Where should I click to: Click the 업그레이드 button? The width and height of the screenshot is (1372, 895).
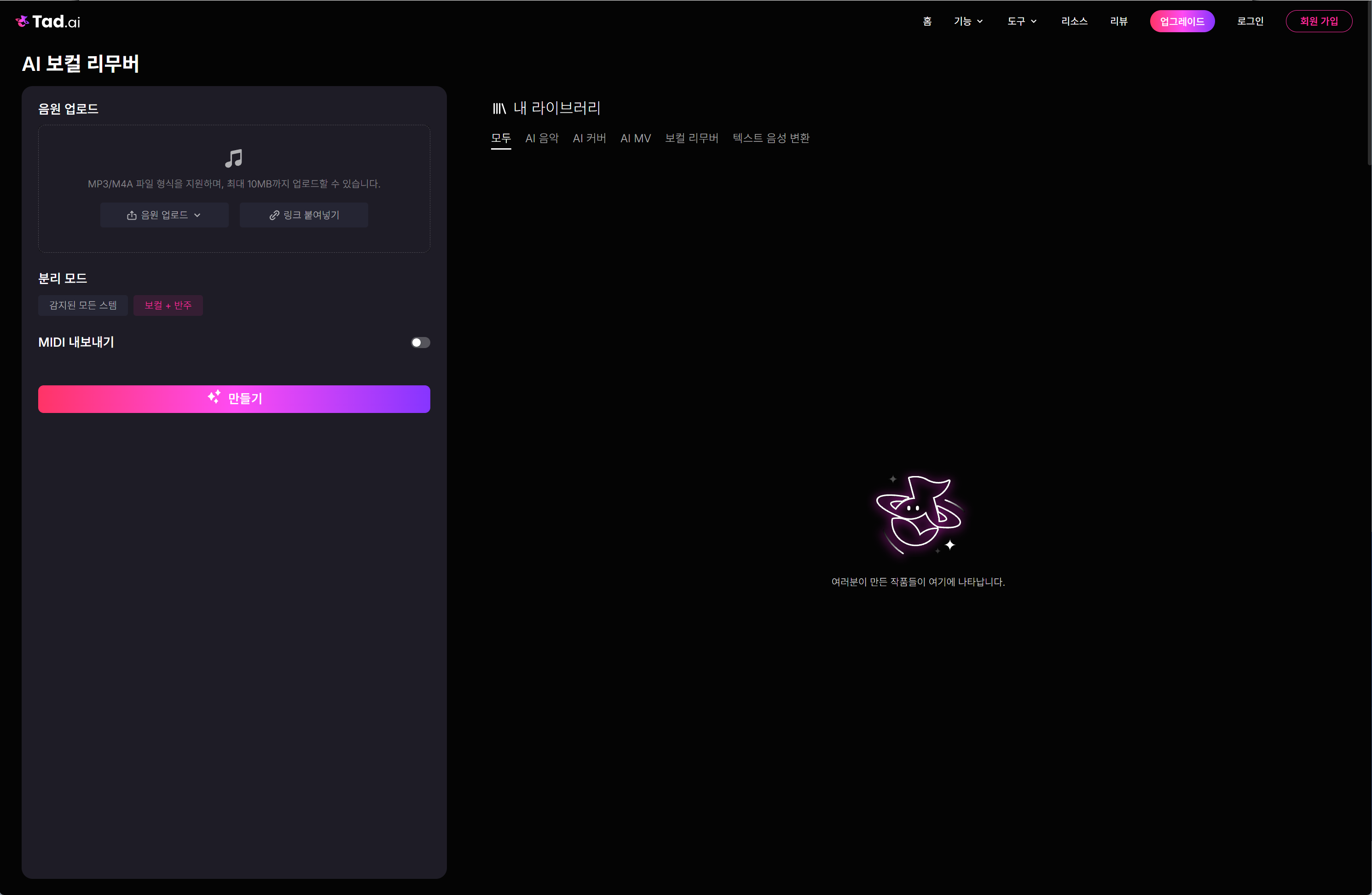pos(1182,21)
